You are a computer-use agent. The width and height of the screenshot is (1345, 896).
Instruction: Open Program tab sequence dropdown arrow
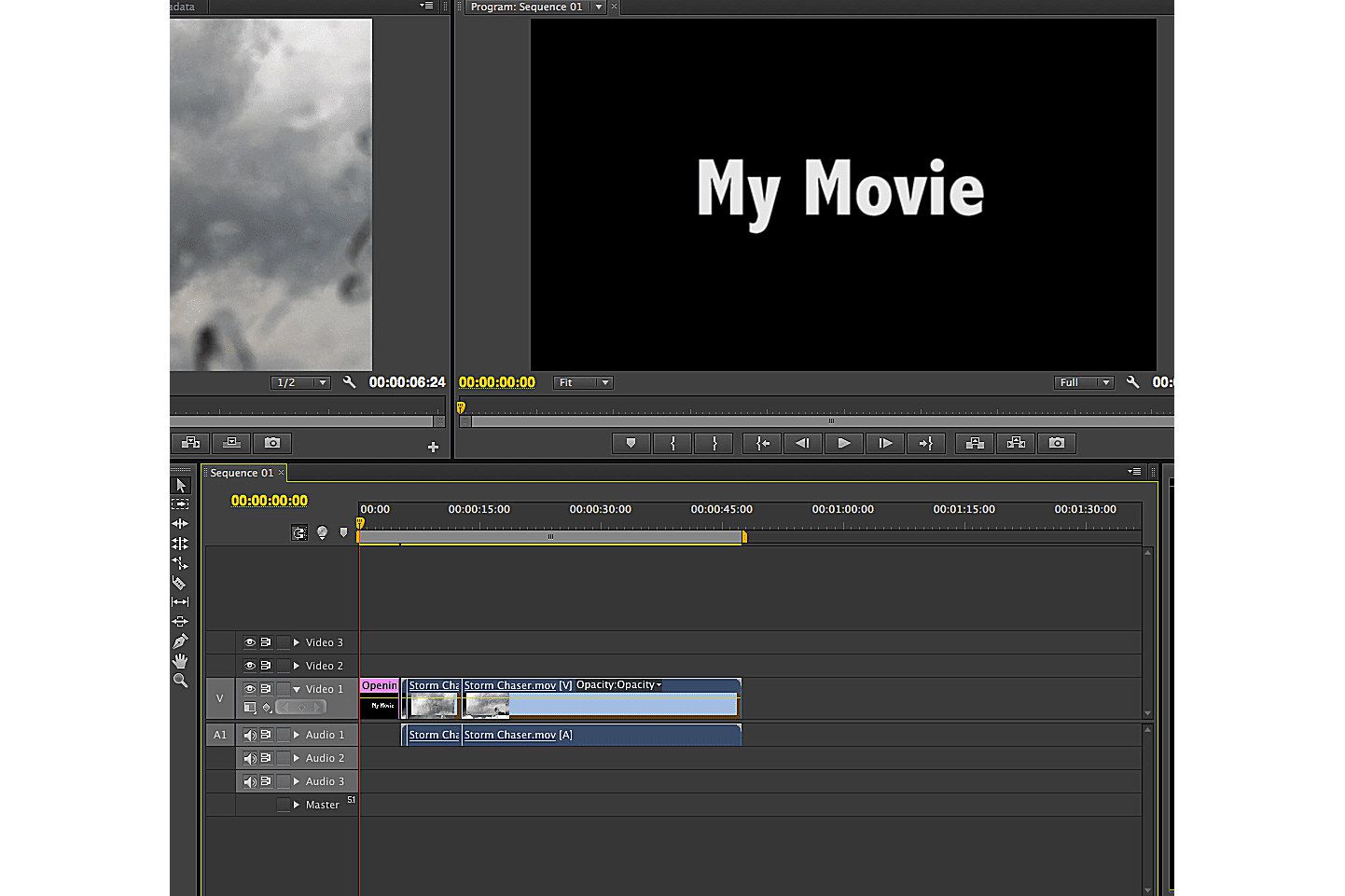point(599,7)
